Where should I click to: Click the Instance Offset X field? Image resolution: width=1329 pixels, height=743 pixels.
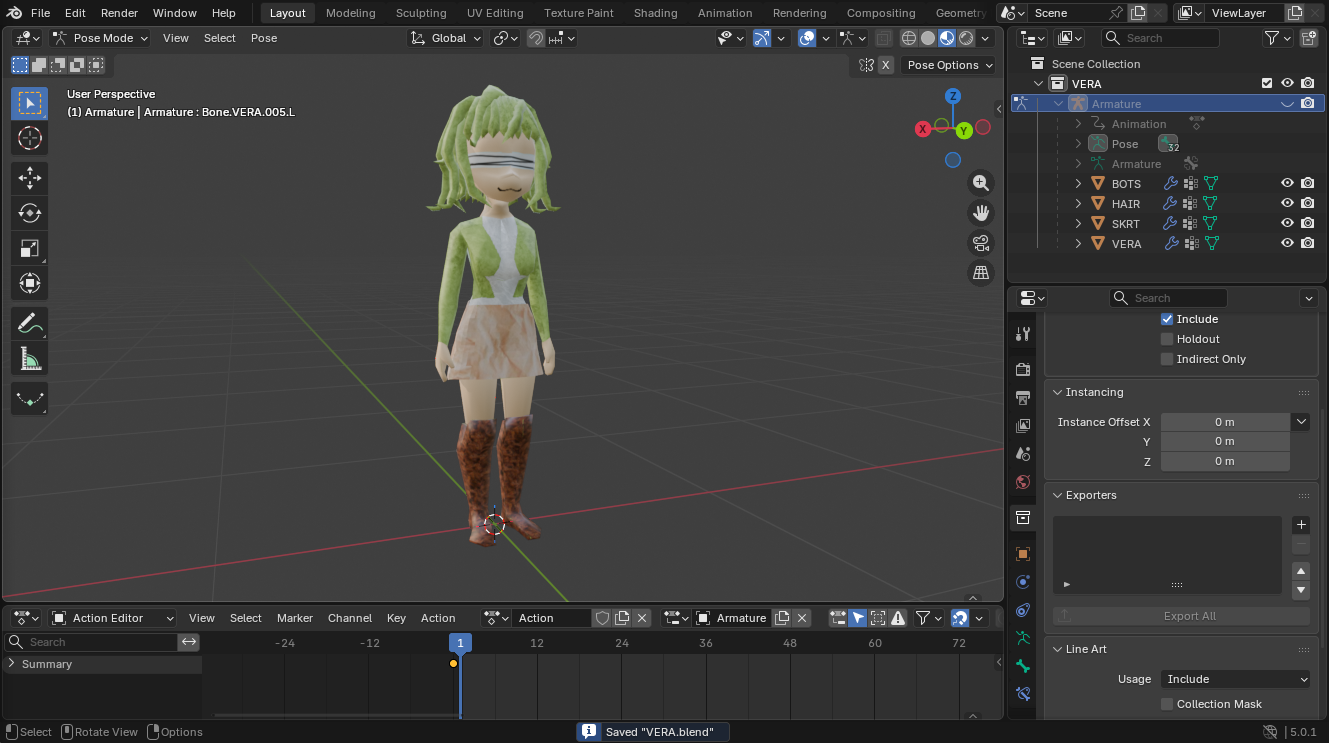pyautogui.click(x=1225, y=422)
